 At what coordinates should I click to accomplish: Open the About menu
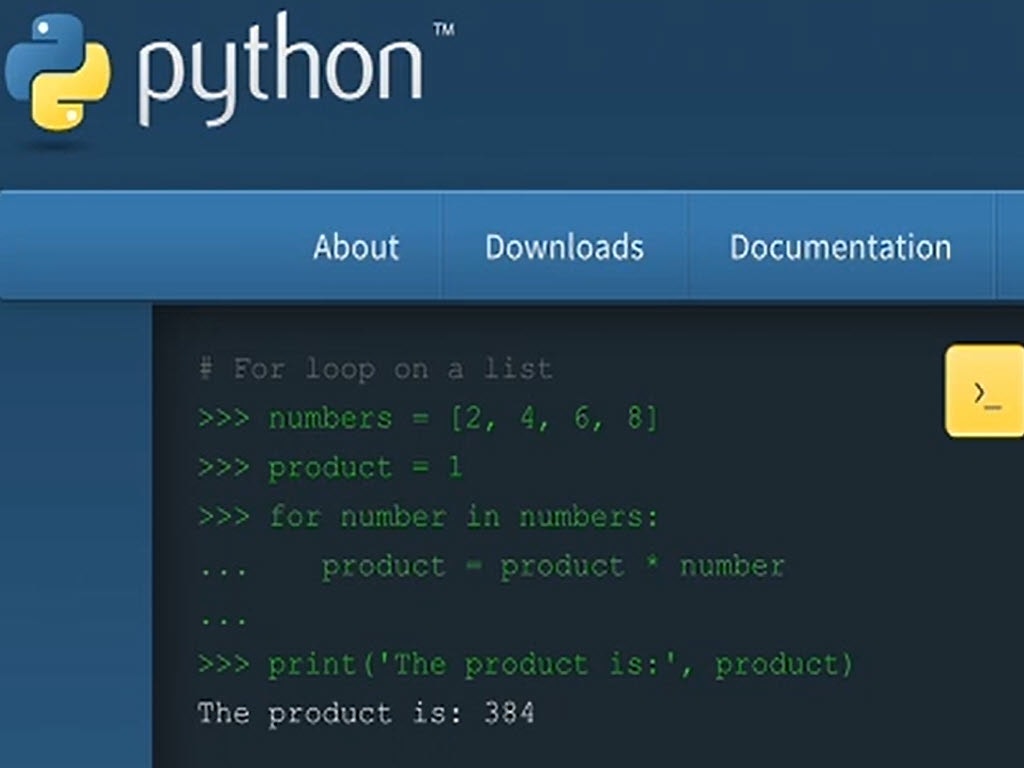click(x=356, y=247)
